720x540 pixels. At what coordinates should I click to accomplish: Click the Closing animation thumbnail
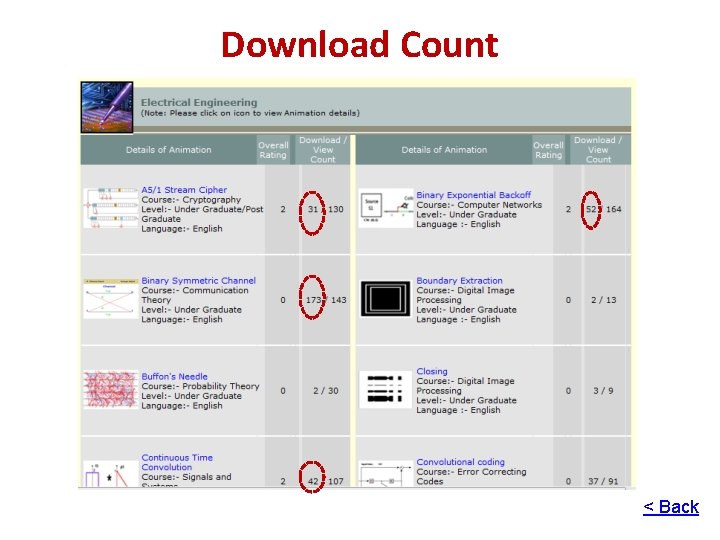[x=385, y=389]
